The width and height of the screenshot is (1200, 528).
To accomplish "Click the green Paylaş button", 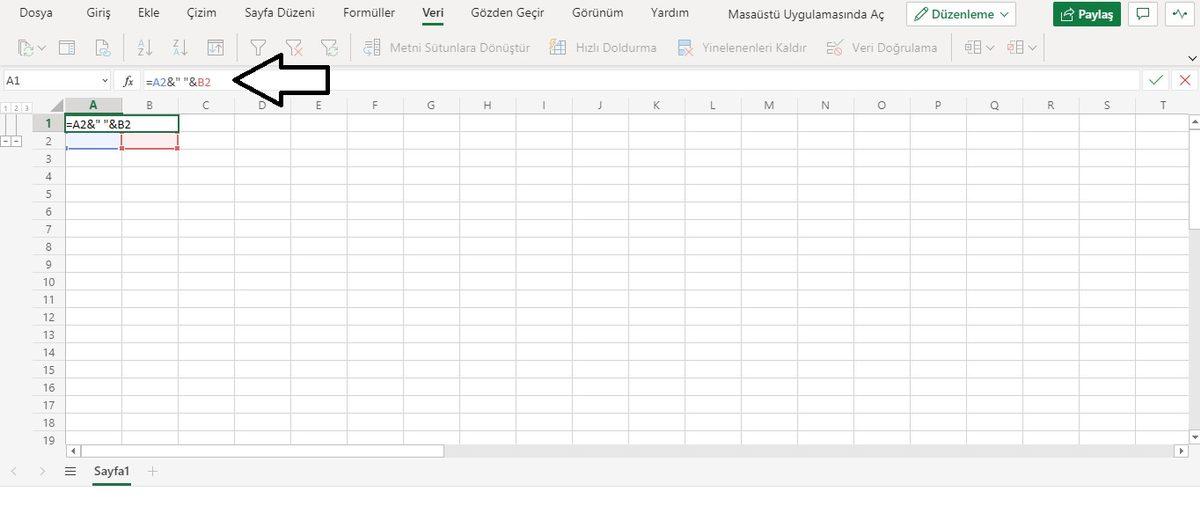I will (1087, 14).
